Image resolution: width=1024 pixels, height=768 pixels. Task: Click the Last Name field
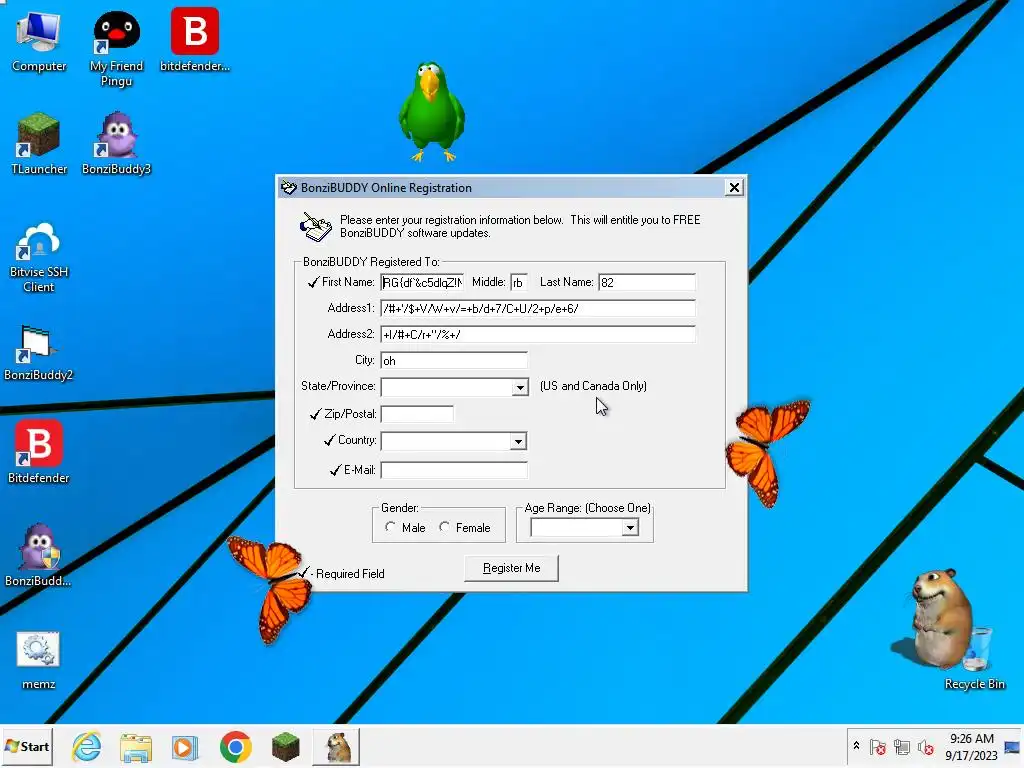(647, 282)
